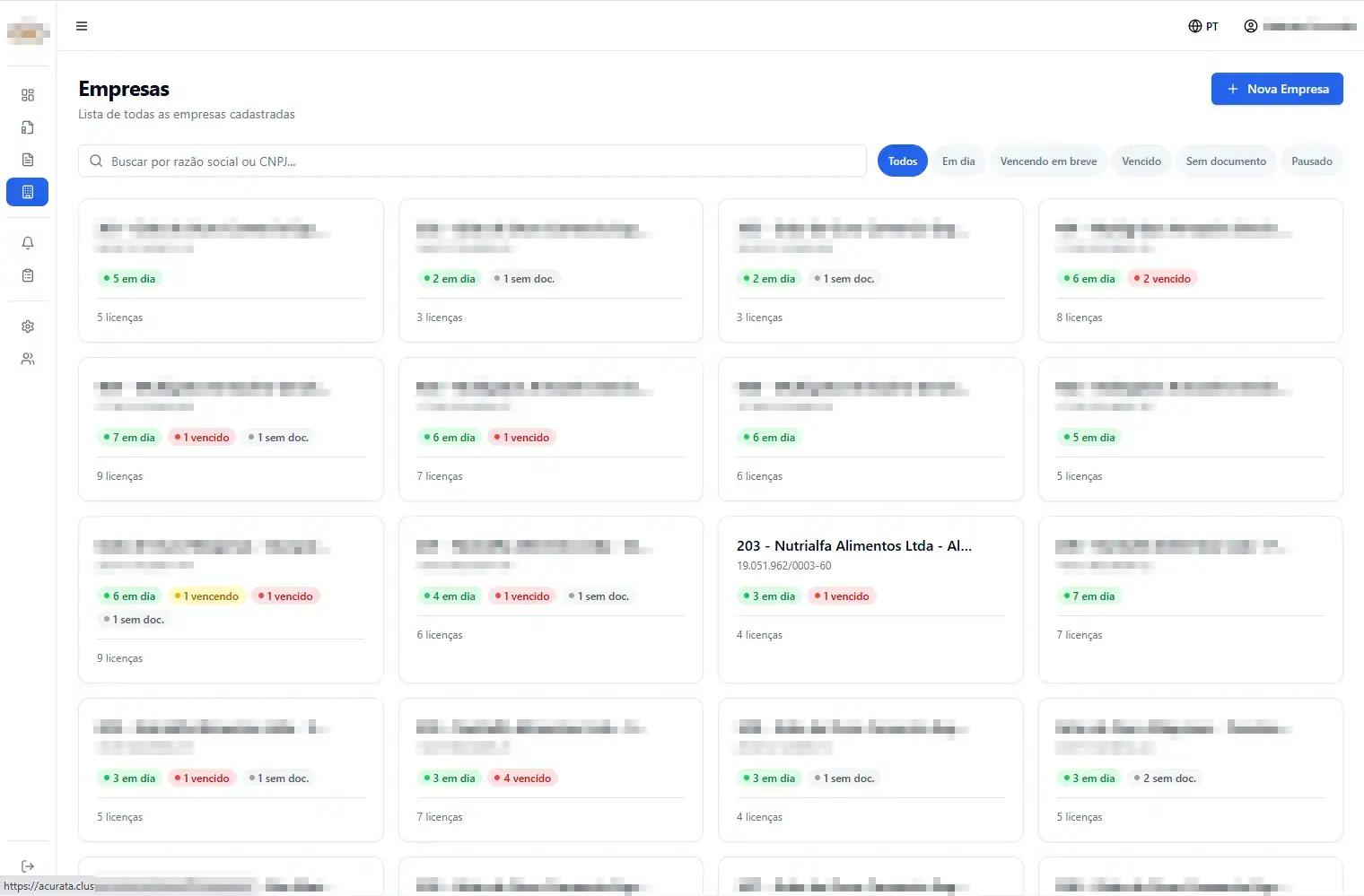This screenshot has width=1364, height=896.
Task: Click the logout icon at sidebar bottom
Action: 28,866
